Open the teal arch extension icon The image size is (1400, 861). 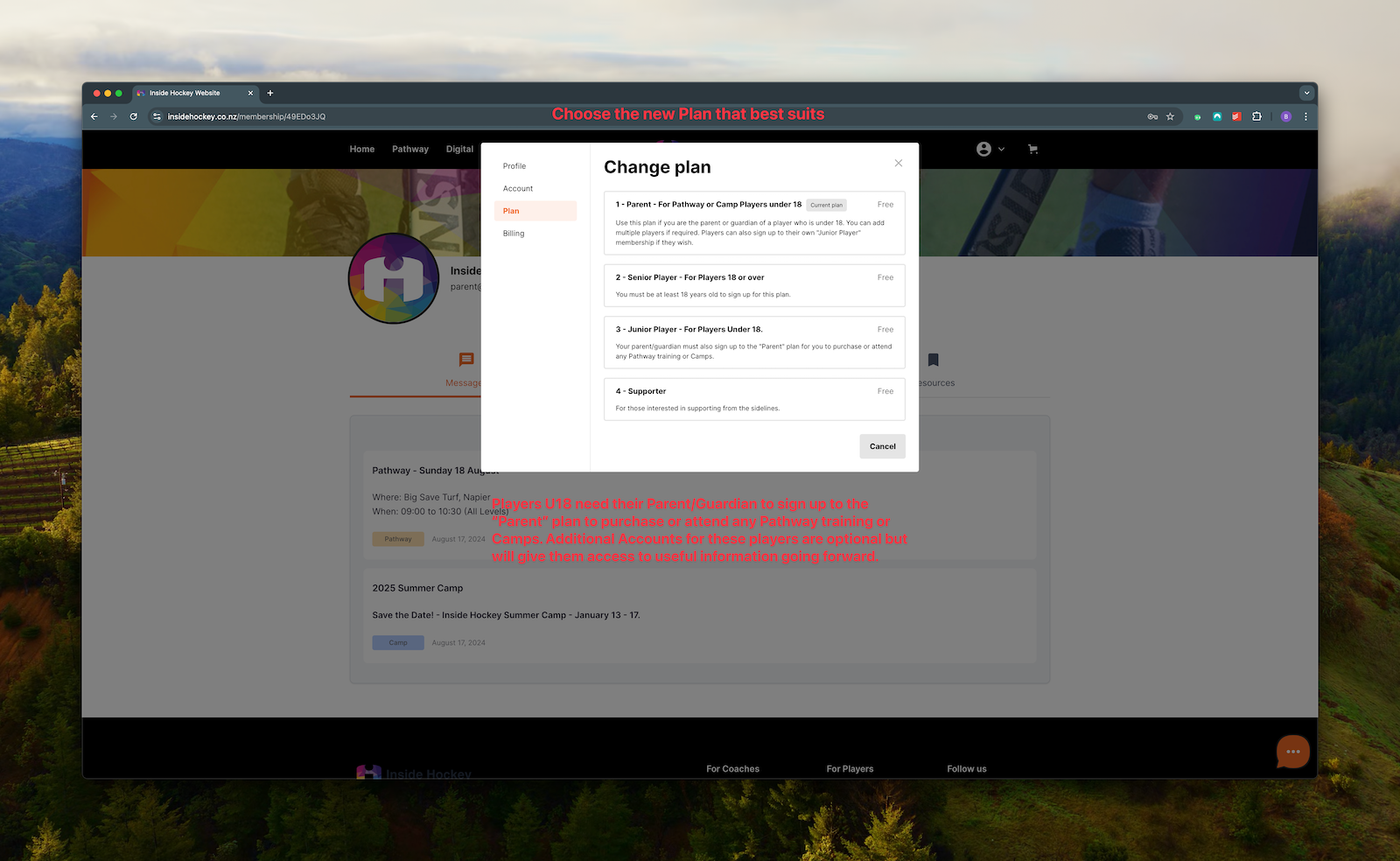click(x=1217, y=116)
